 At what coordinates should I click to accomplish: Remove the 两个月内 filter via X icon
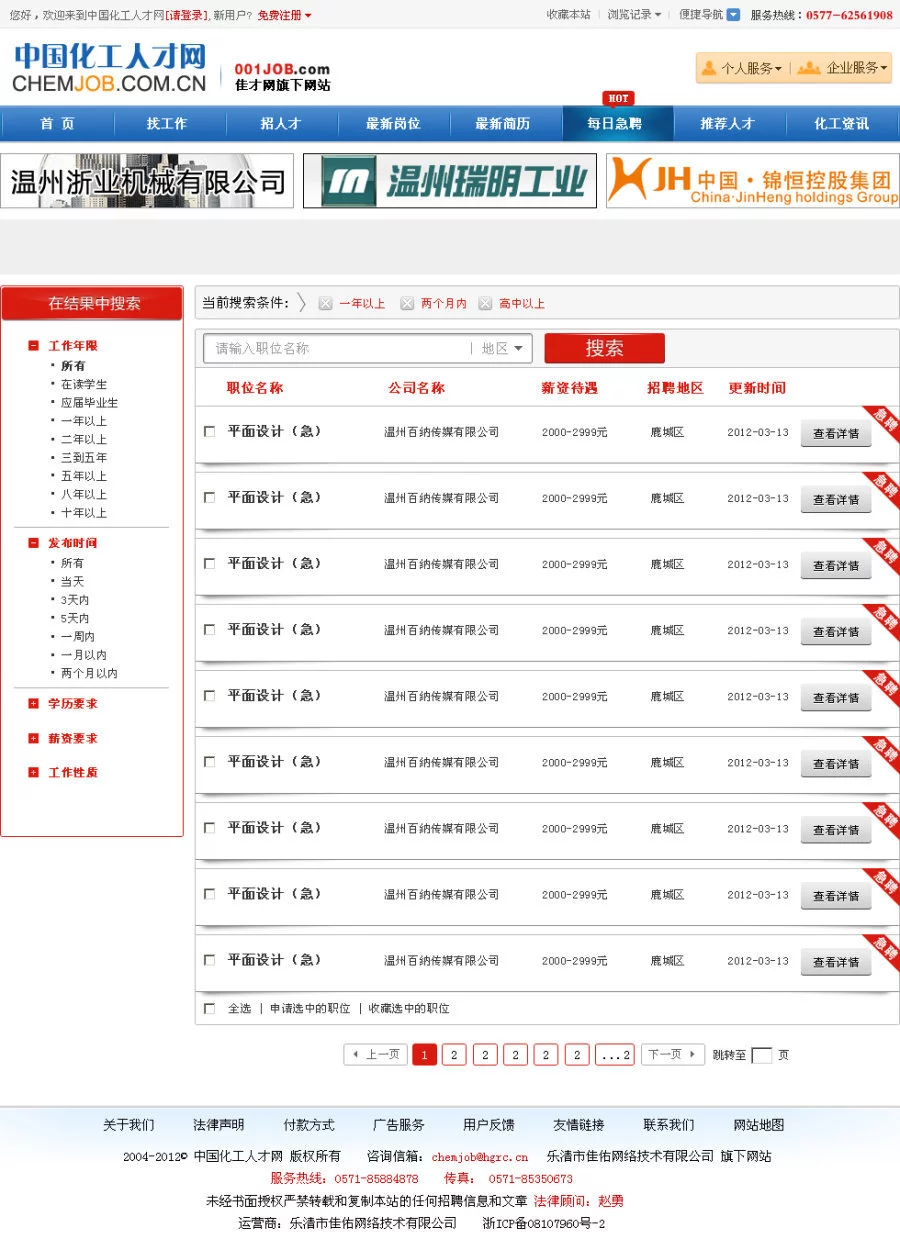407,304
